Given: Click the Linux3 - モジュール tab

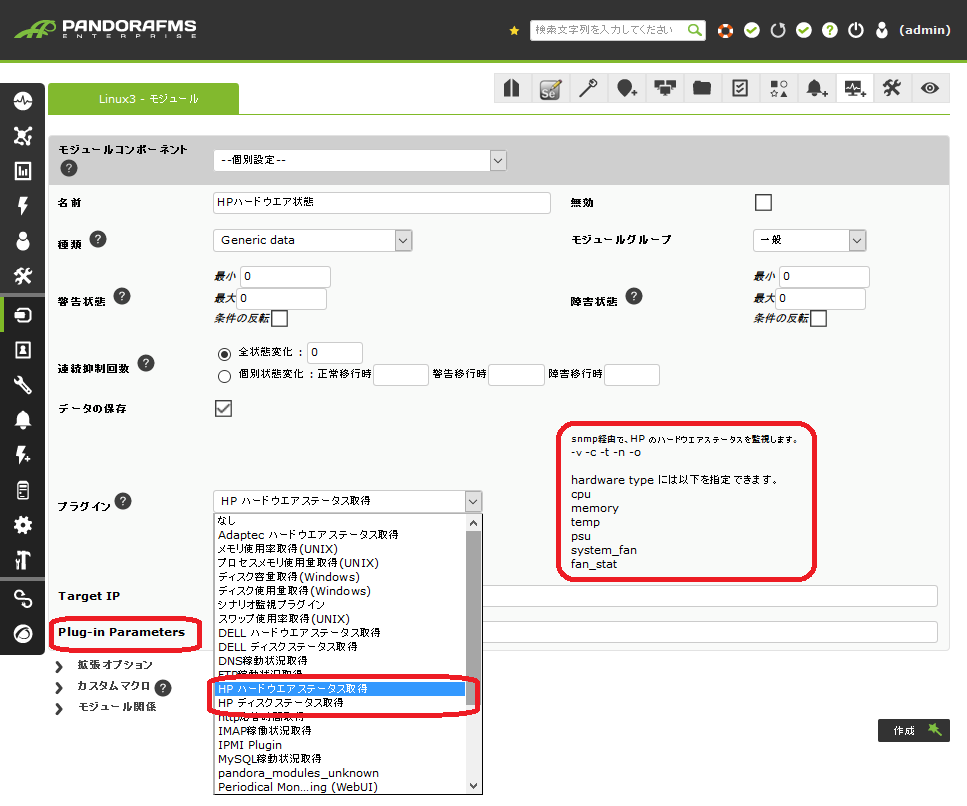Looking at the screenshot, I should click(144, 99).
